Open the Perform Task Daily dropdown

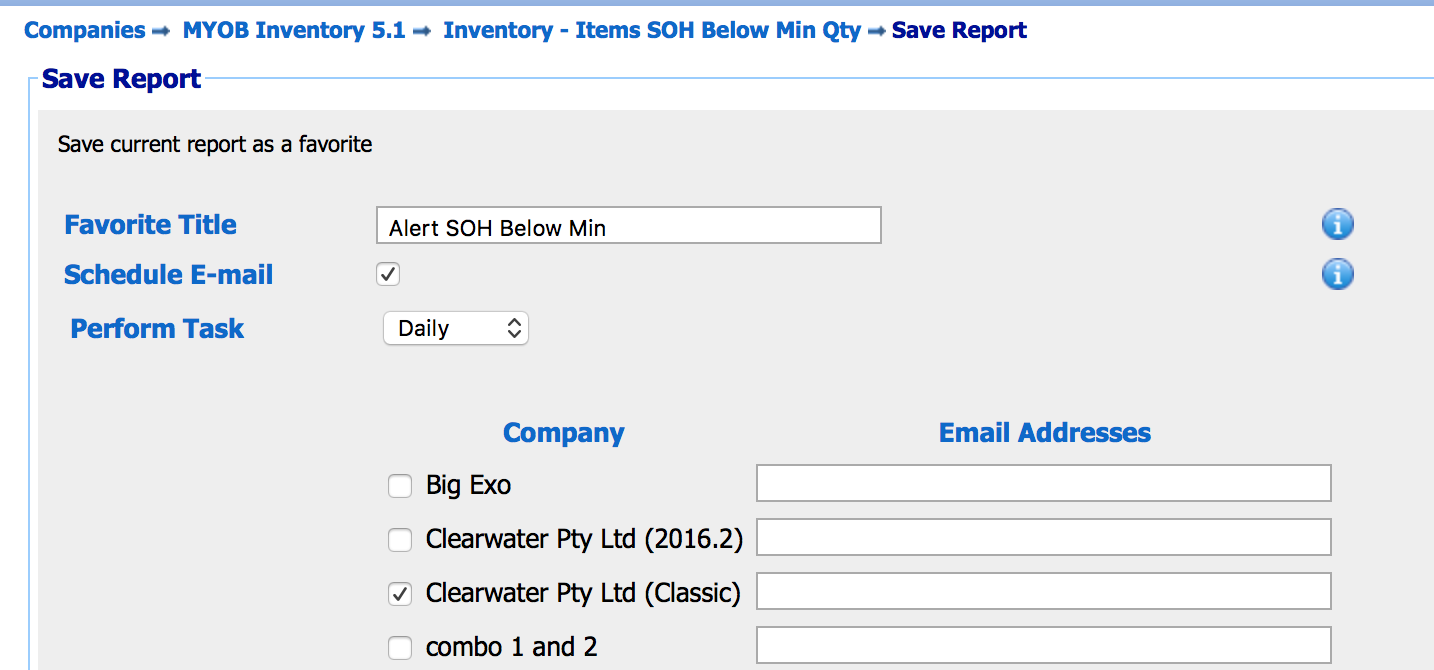point(456,328)
